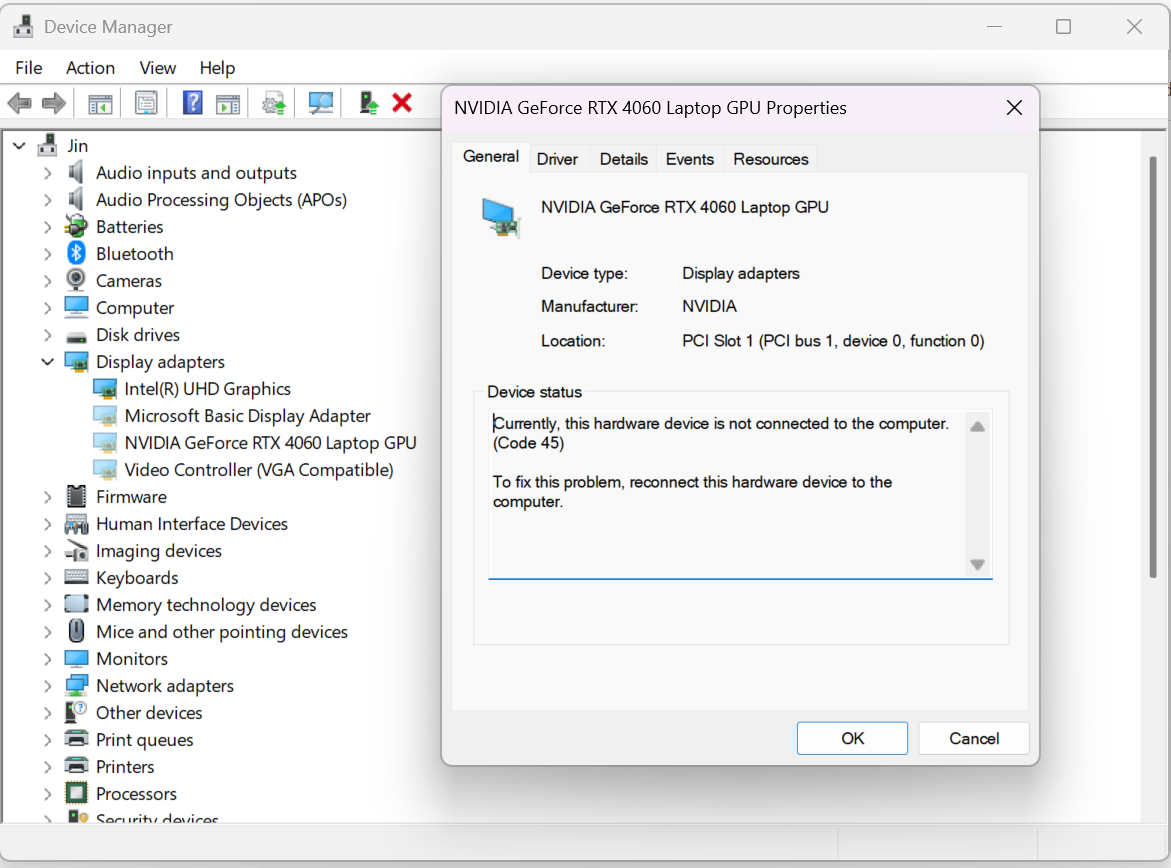1171x868 pixels.
Task: Click the blue Help question-mark icon
Action: pyautogui.click(x=193, y=102)
